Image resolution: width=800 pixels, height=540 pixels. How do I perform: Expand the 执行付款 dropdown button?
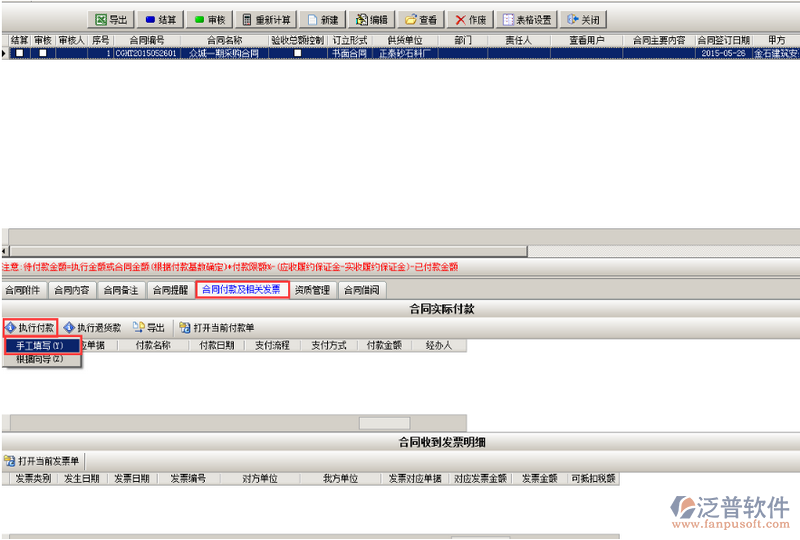pyautogui.click(x=30, y=327)
